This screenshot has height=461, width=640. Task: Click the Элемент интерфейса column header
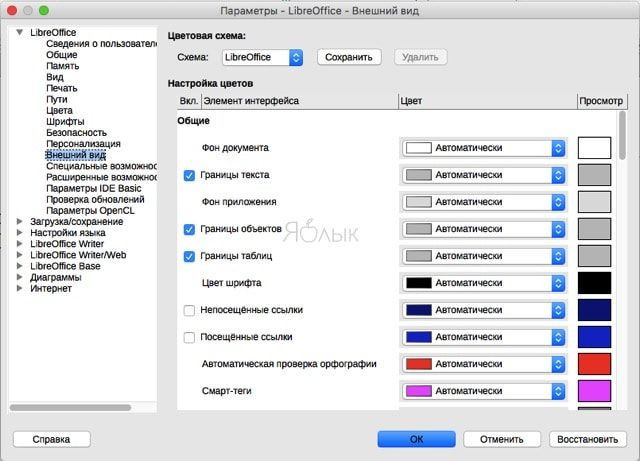(x=300, y=101)
